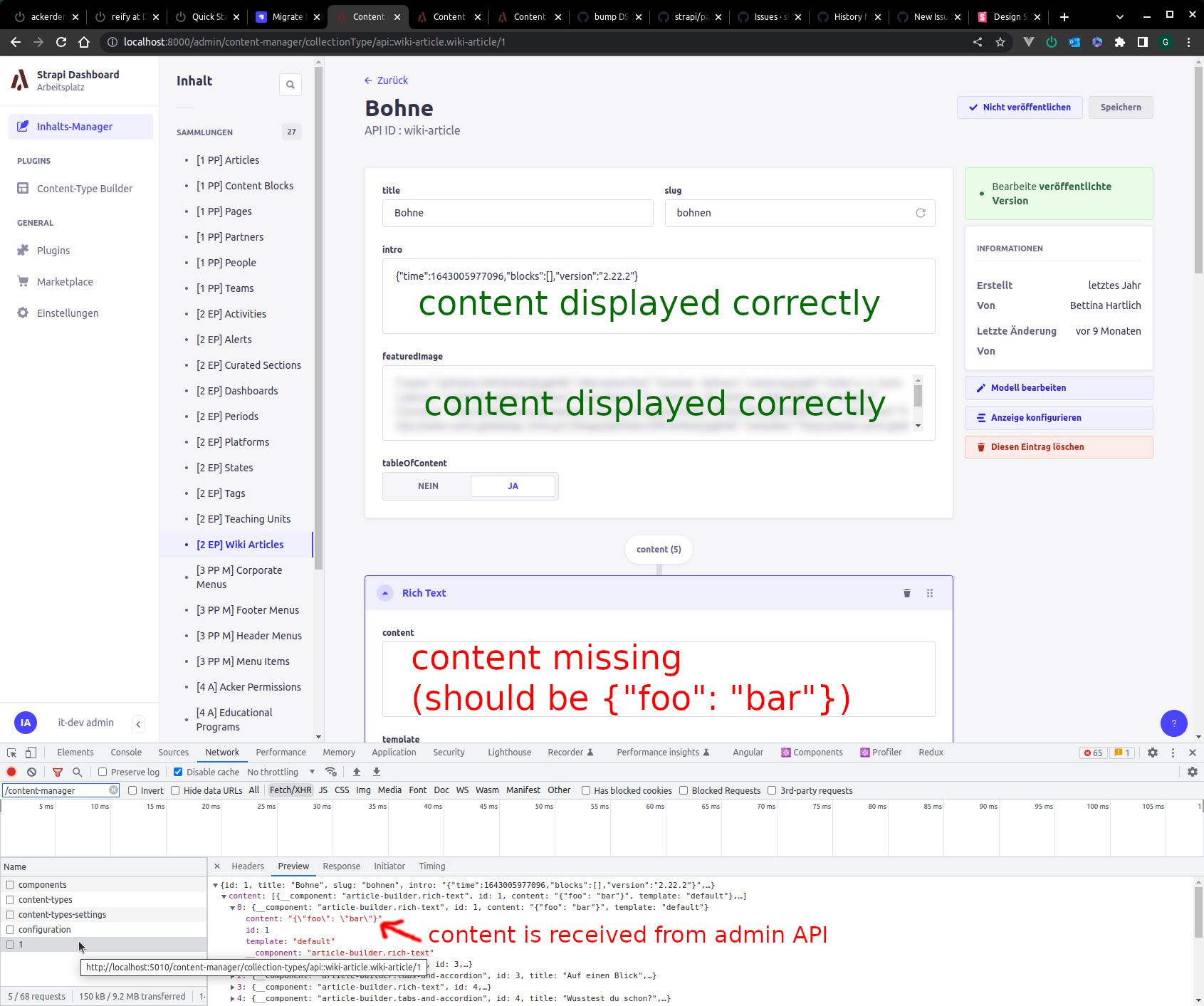Delete the Rich Text component via trash icon

pos(906,592)
